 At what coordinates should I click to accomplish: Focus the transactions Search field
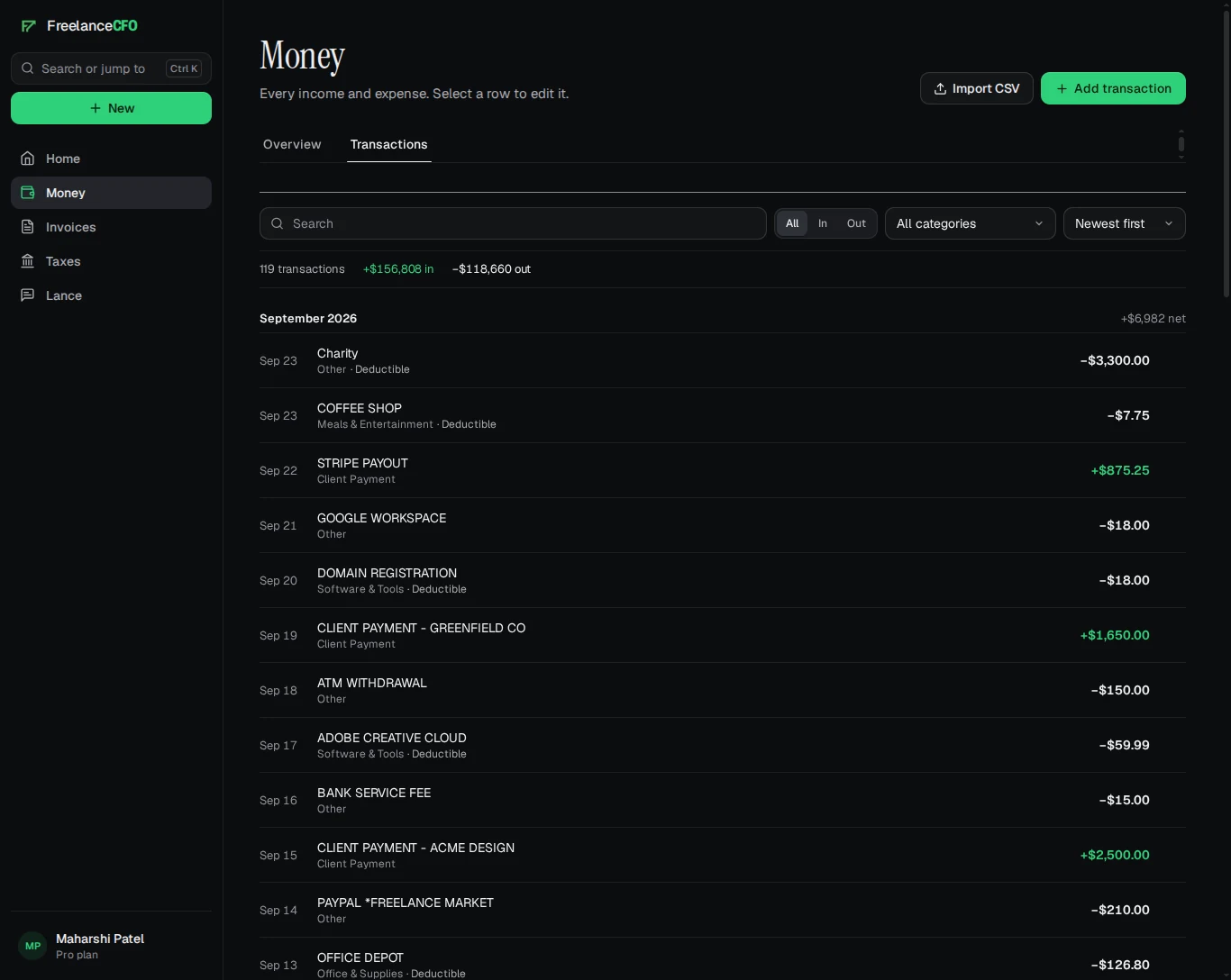point(513,223)
